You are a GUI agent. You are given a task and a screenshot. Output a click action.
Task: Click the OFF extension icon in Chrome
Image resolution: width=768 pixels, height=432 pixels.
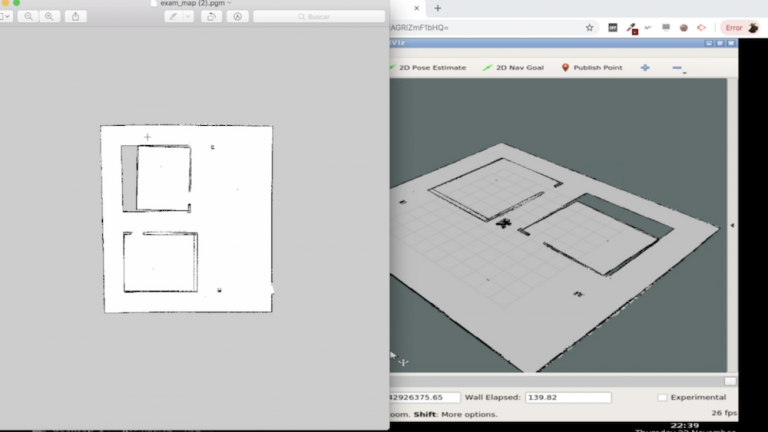tap(613, 27)
